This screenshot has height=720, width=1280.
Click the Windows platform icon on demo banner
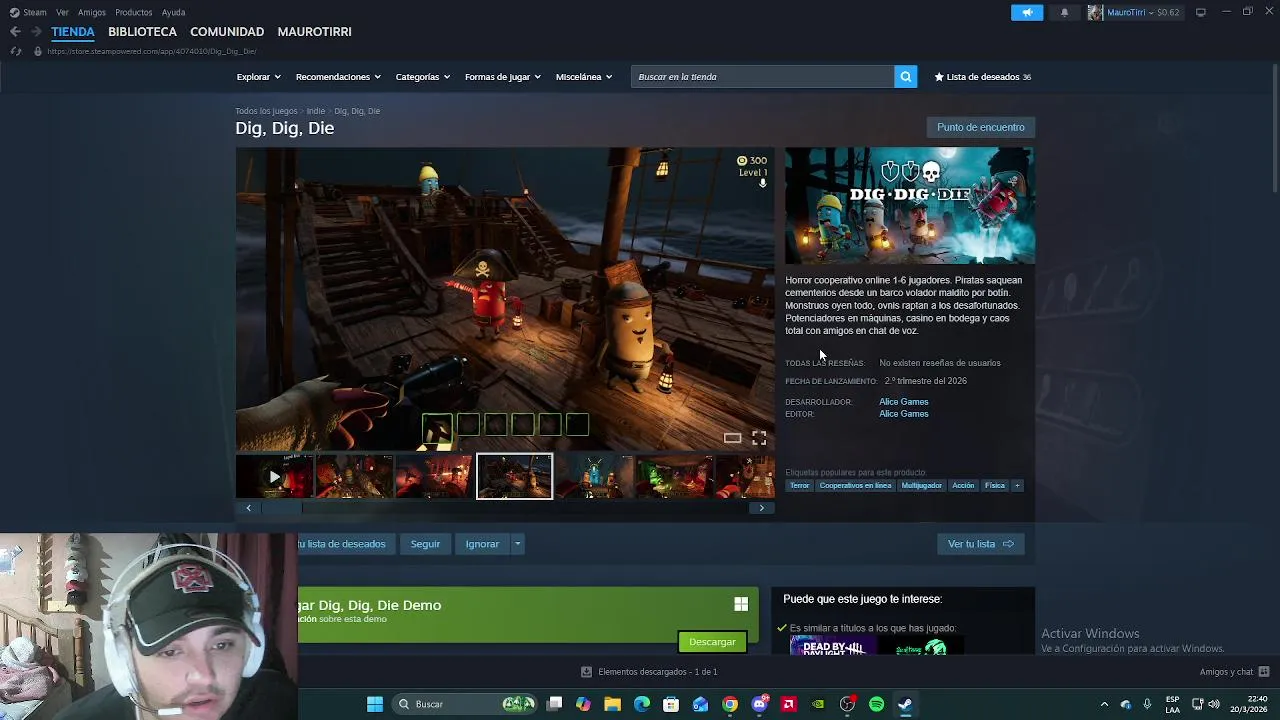[741, 604]
